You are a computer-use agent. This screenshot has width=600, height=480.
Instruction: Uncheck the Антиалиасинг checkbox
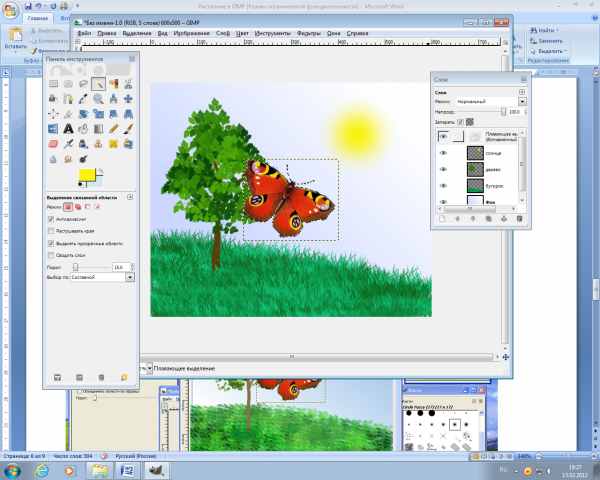(x=52, y=219)
